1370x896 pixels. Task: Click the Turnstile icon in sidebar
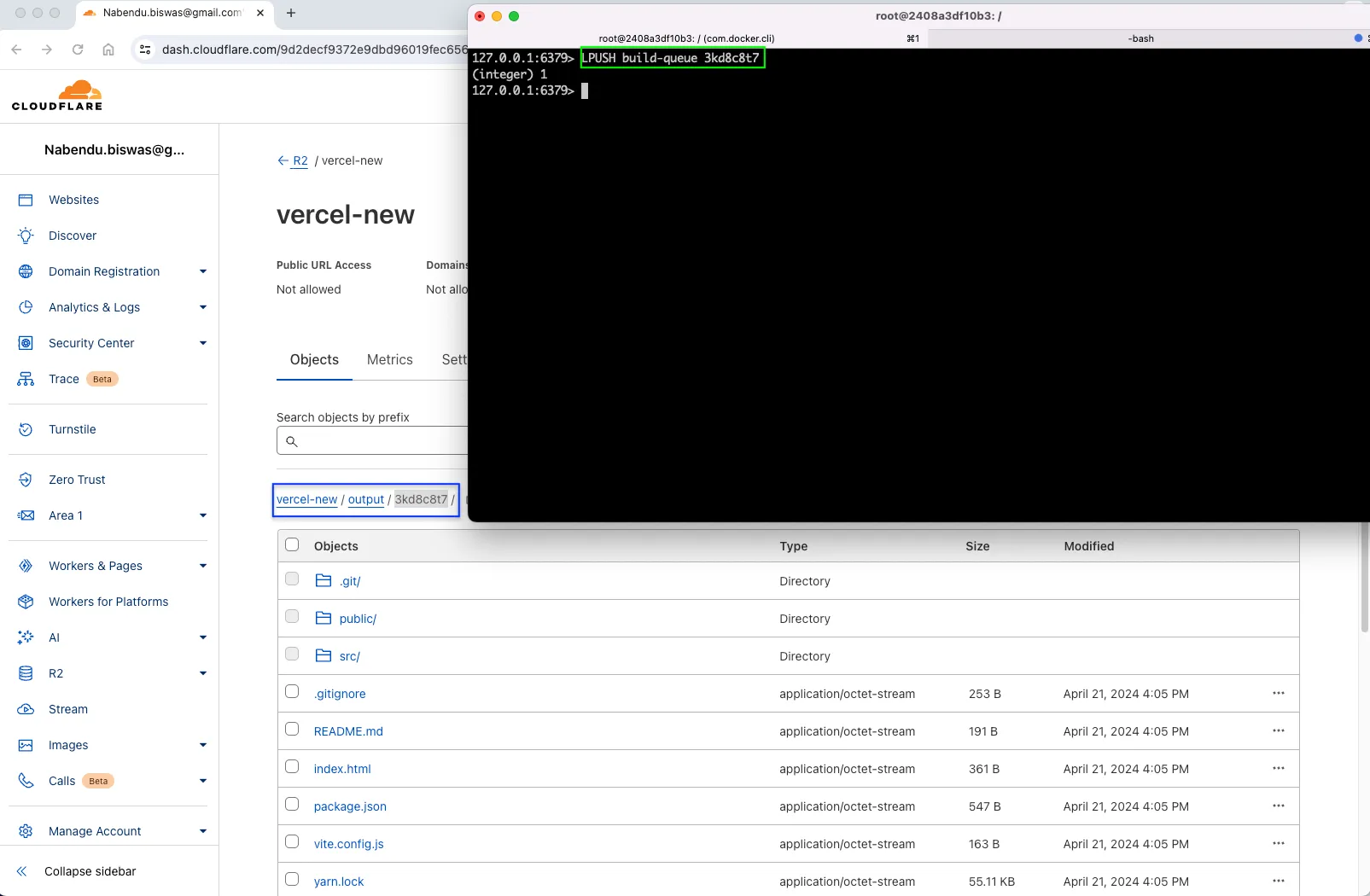click(26, 429)
